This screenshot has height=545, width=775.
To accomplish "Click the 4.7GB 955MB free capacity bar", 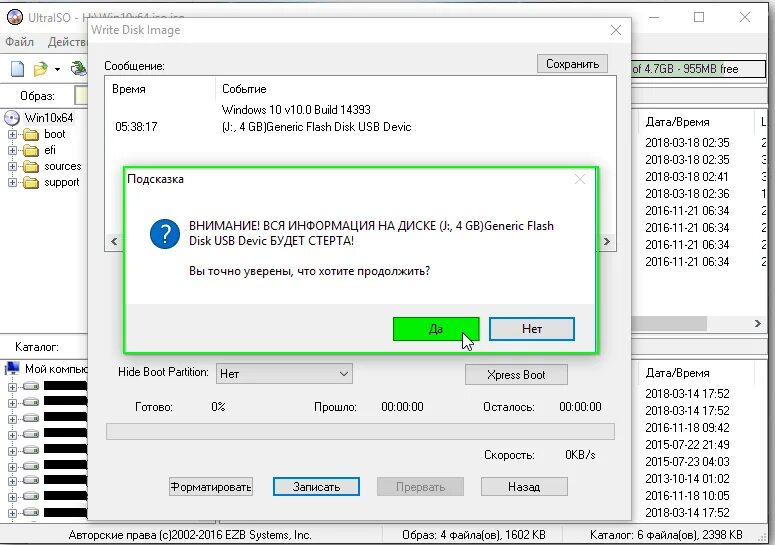I will click(698, 69).
